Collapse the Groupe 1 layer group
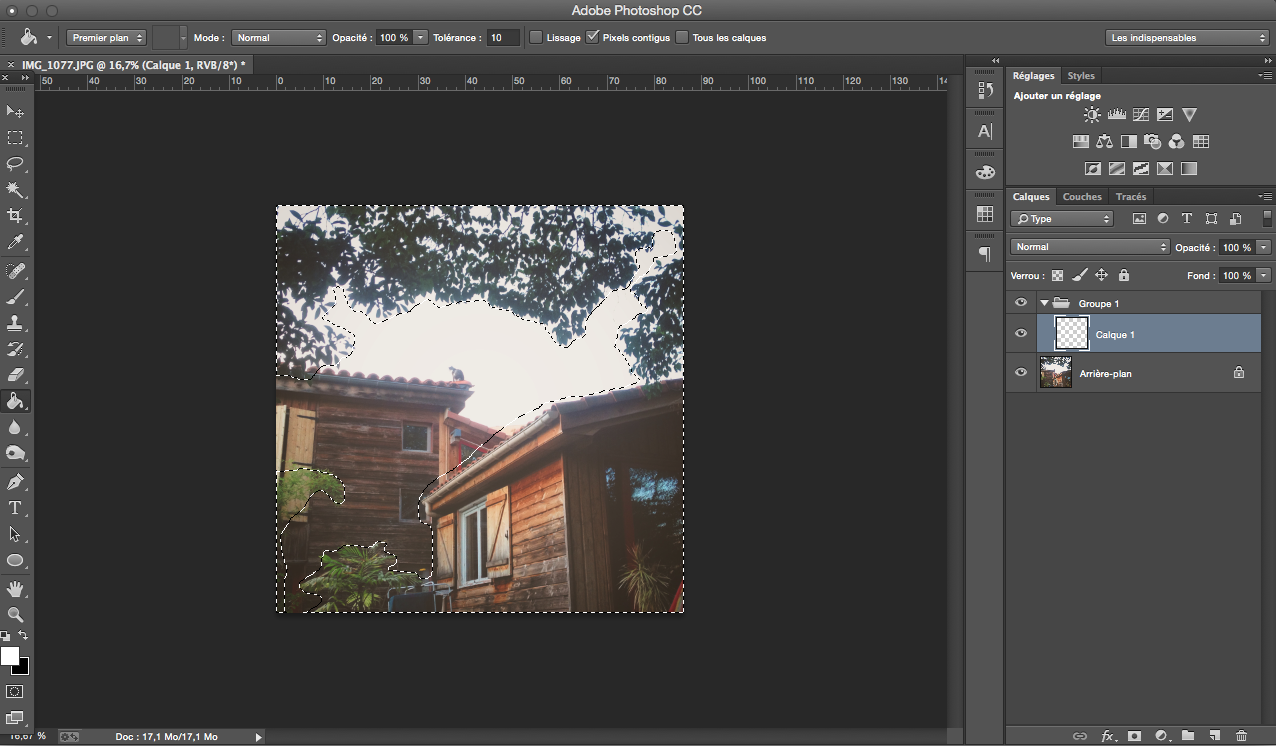Image resolution: width=1276 pixels, height=746 pixels. tap(1044, 303)
